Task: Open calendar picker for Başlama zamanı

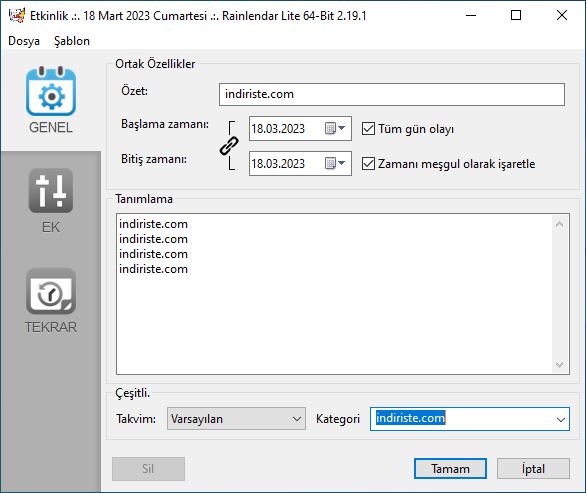Action: [x=335, y=129]
